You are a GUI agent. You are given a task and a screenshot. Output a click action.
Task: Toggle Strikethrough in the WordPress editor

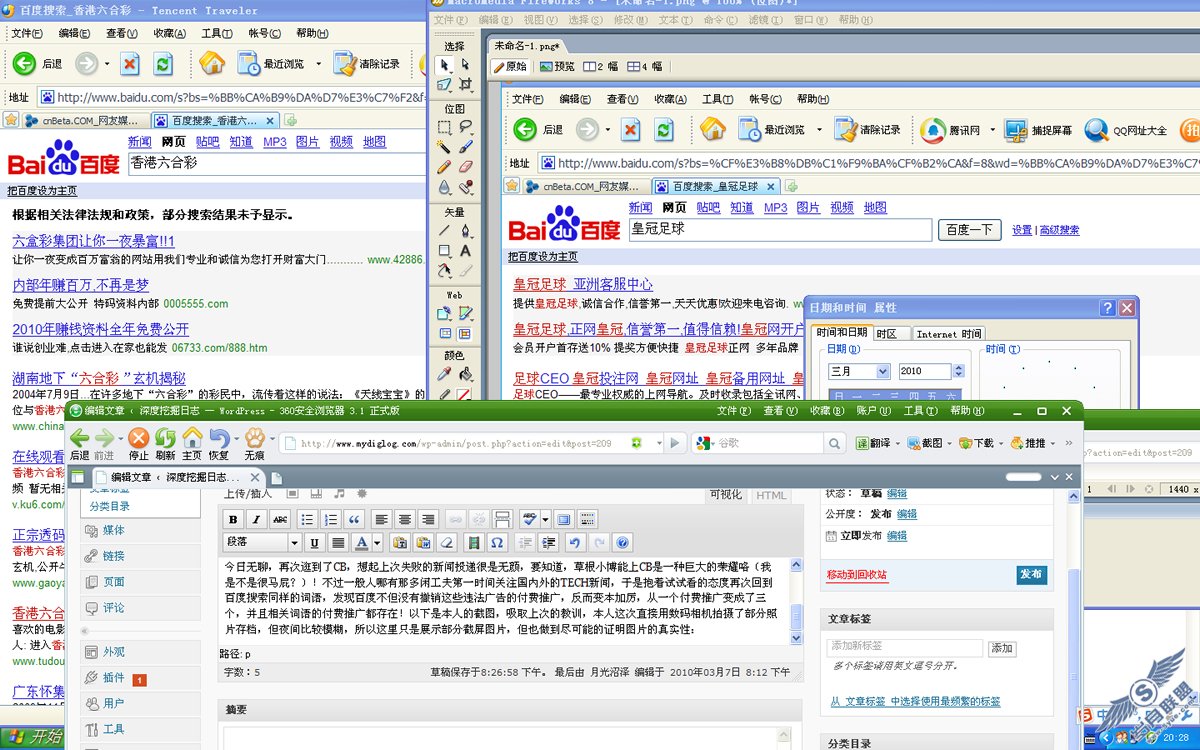(x=280, y=519)
